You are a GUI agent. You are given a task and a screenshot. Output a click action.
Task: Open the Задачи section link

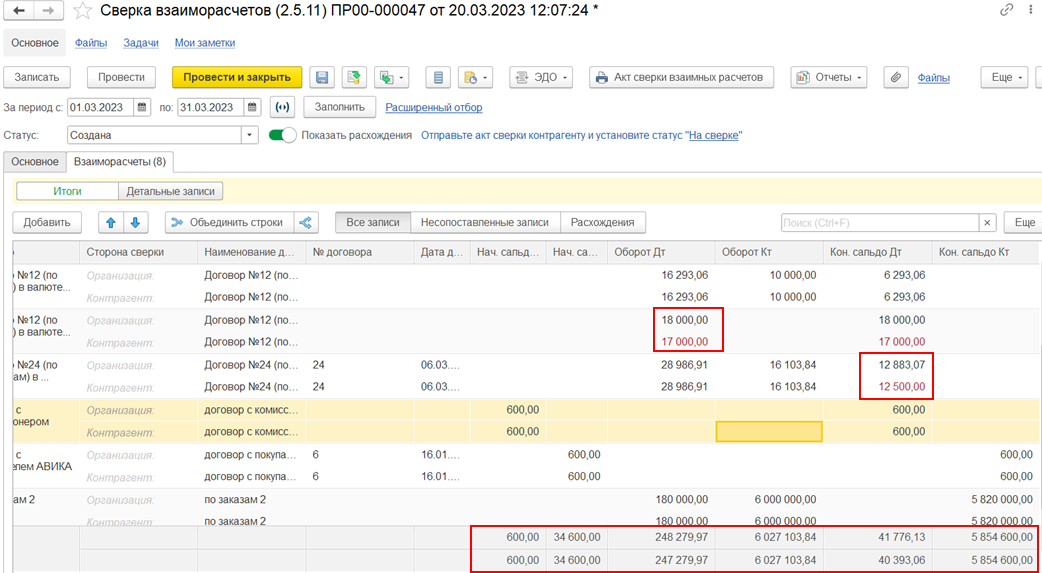click(141, 43)
